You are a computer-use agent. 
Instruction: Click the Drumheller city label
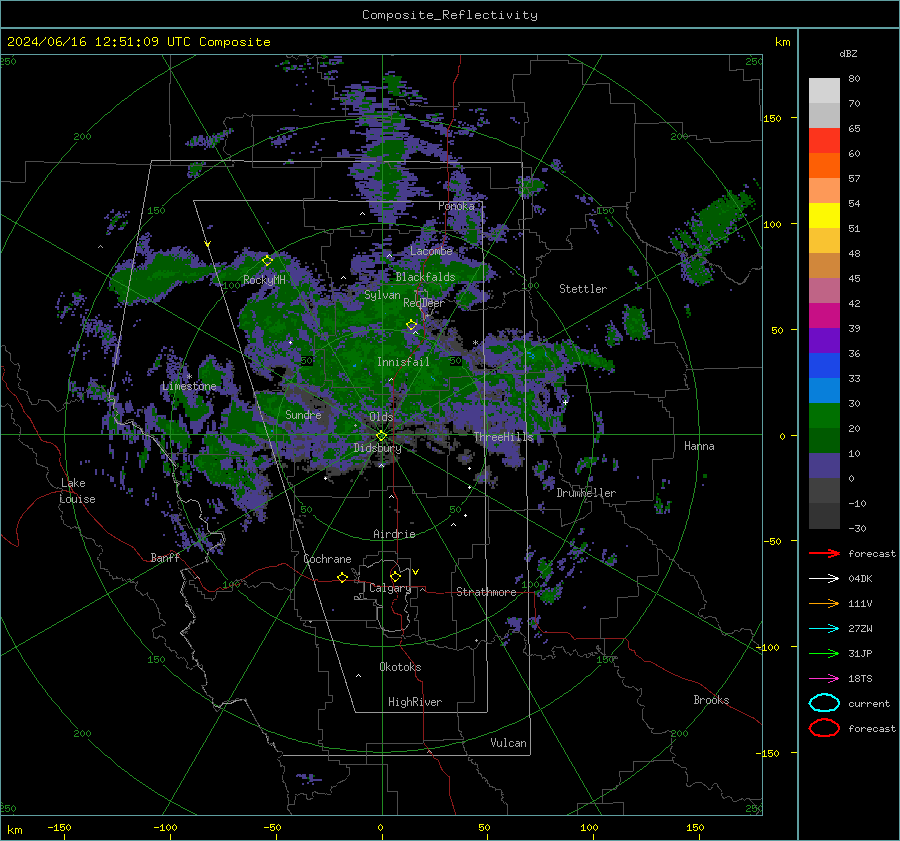[x=586, y=493]
